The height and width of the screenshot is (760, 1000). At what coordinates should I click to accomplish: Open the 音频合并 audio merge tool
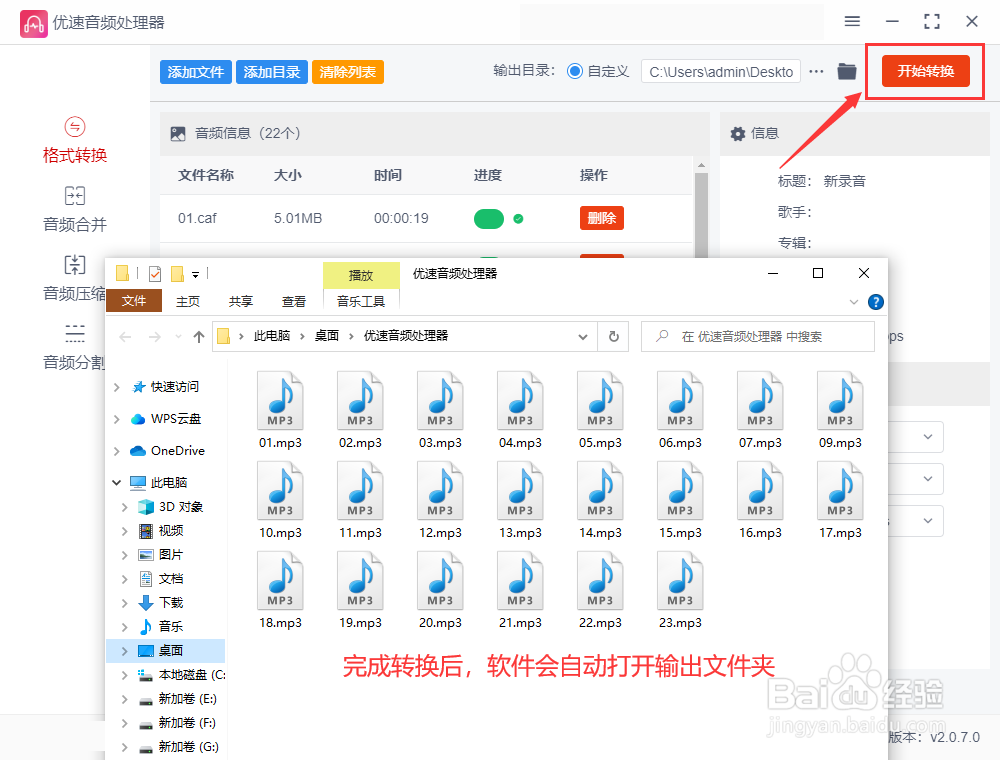click(75, 210)
